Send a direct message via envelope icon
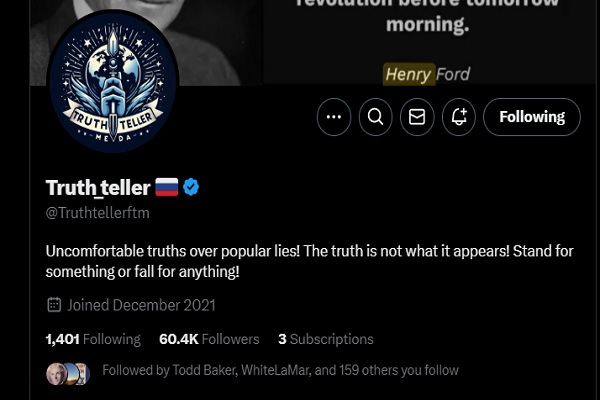The height and width of the screenshot is (400, 600). coord(417,117)
